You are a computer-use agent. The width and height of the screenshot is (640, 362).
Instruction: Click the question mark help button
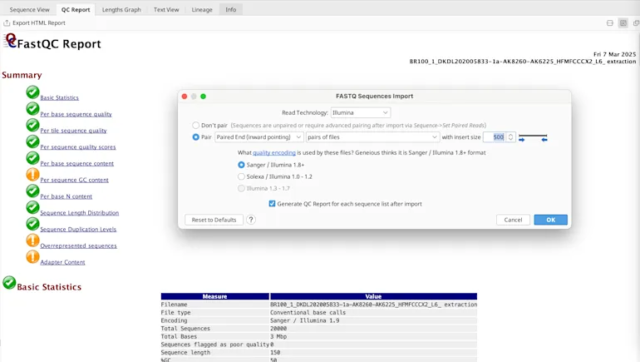pyautogui.click(x=251, y=220)
